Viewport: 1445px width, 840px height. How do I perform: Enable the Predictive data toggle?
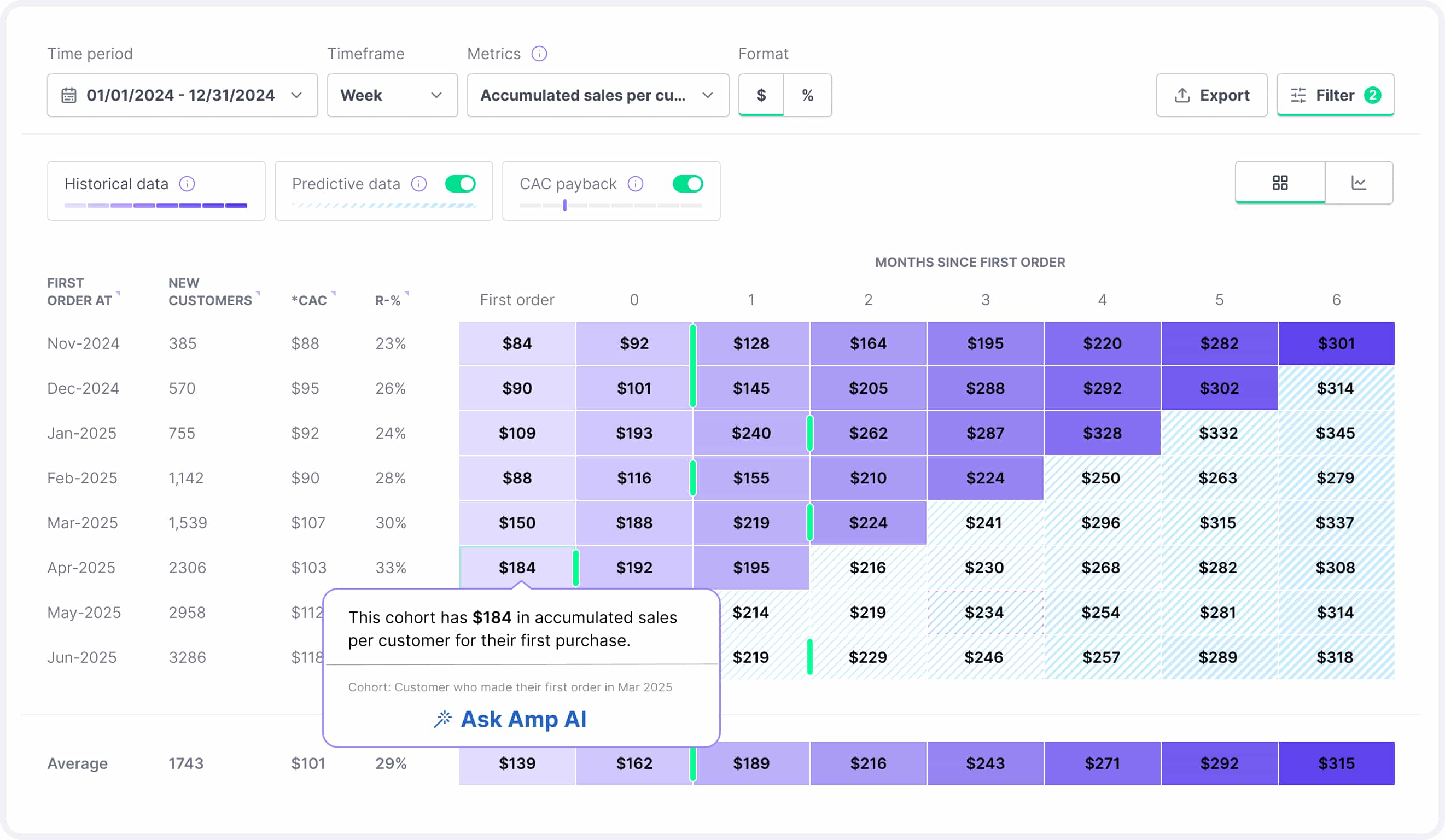coord(461,184)
